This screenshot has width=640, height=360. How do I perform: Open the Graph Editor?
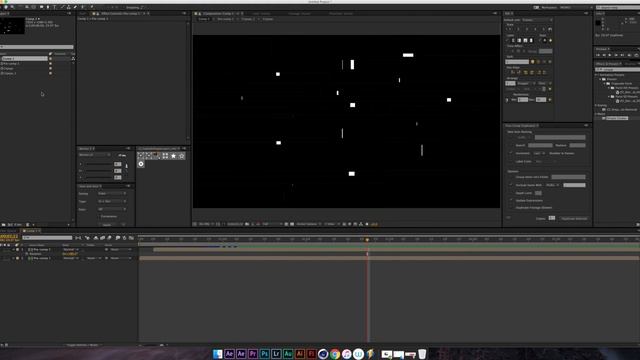pos(131,238)
